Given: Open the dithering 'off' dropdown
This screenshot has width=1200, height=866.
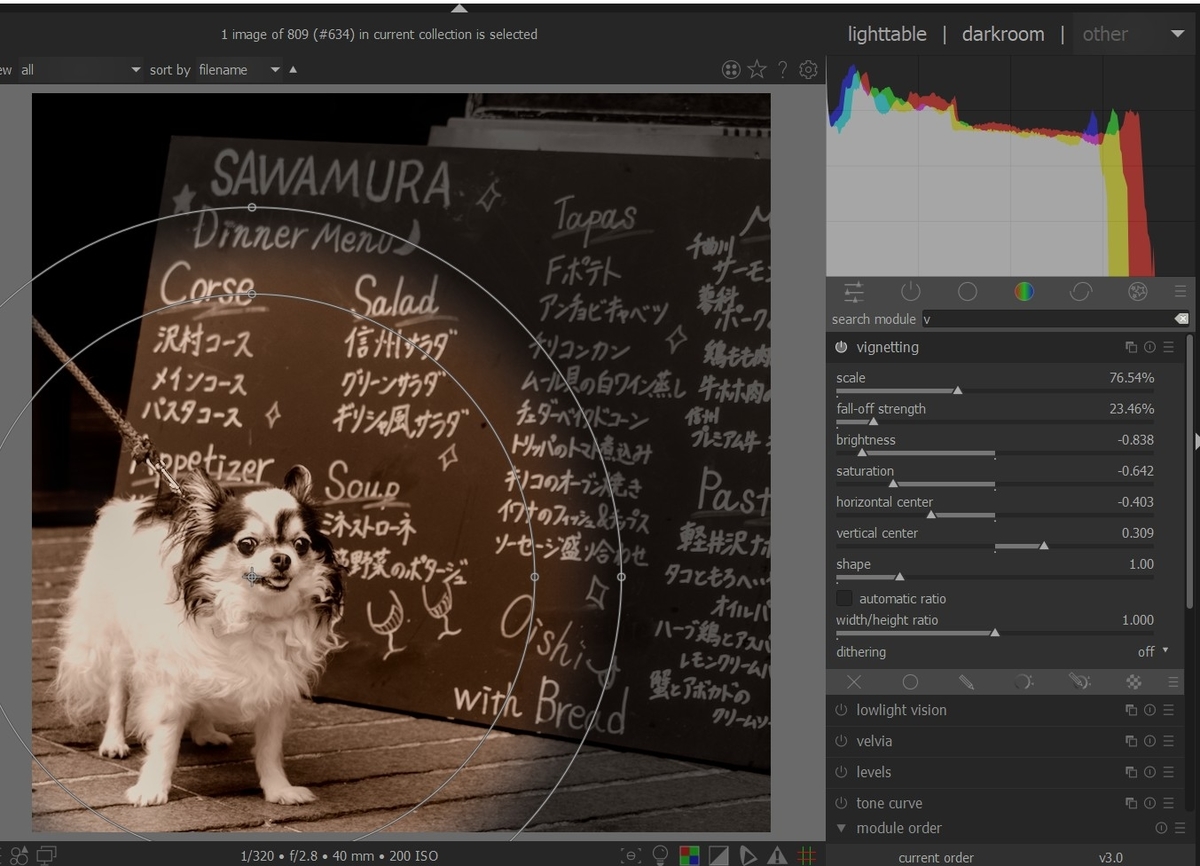Looking at the screenshot, I should click(1153, 651).
